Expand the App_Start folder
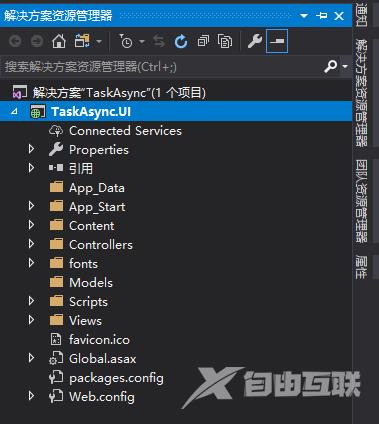The image size is (379, 424). (31, 206)
